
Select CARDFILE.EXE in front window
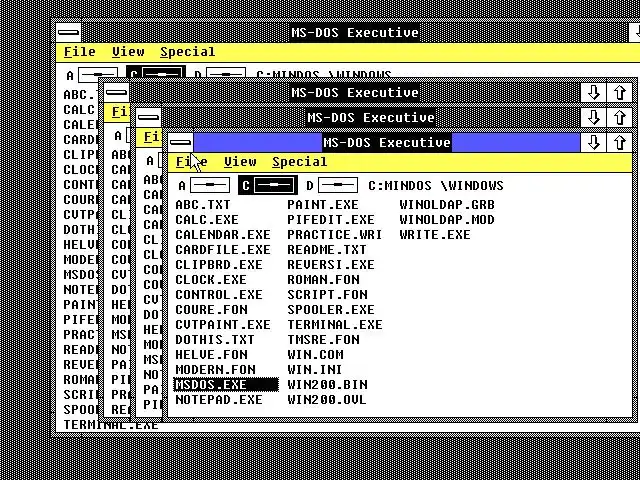223,250
